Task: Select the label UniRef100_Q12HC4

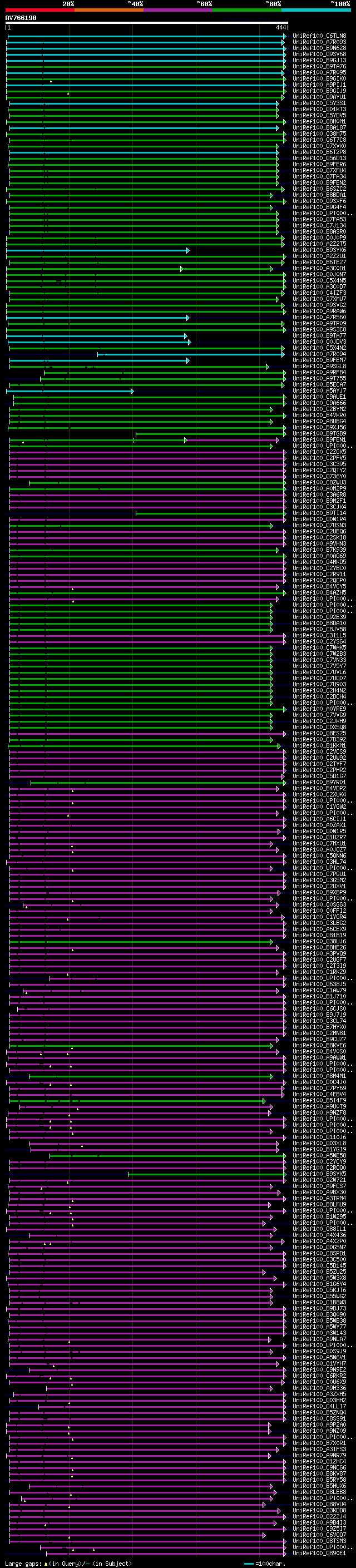Action: (x=319, y=1461)
